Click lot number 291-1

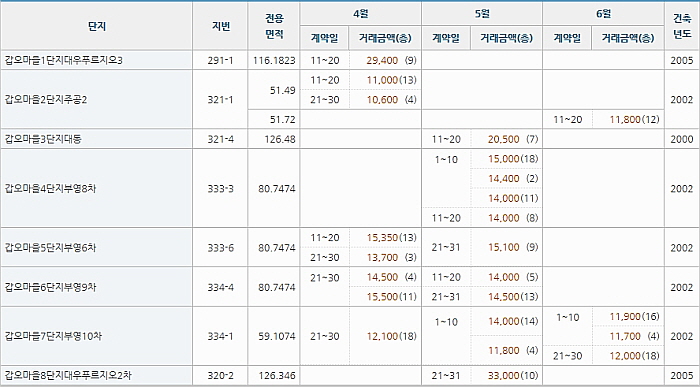pyautogui.click(x=221, y=60)
